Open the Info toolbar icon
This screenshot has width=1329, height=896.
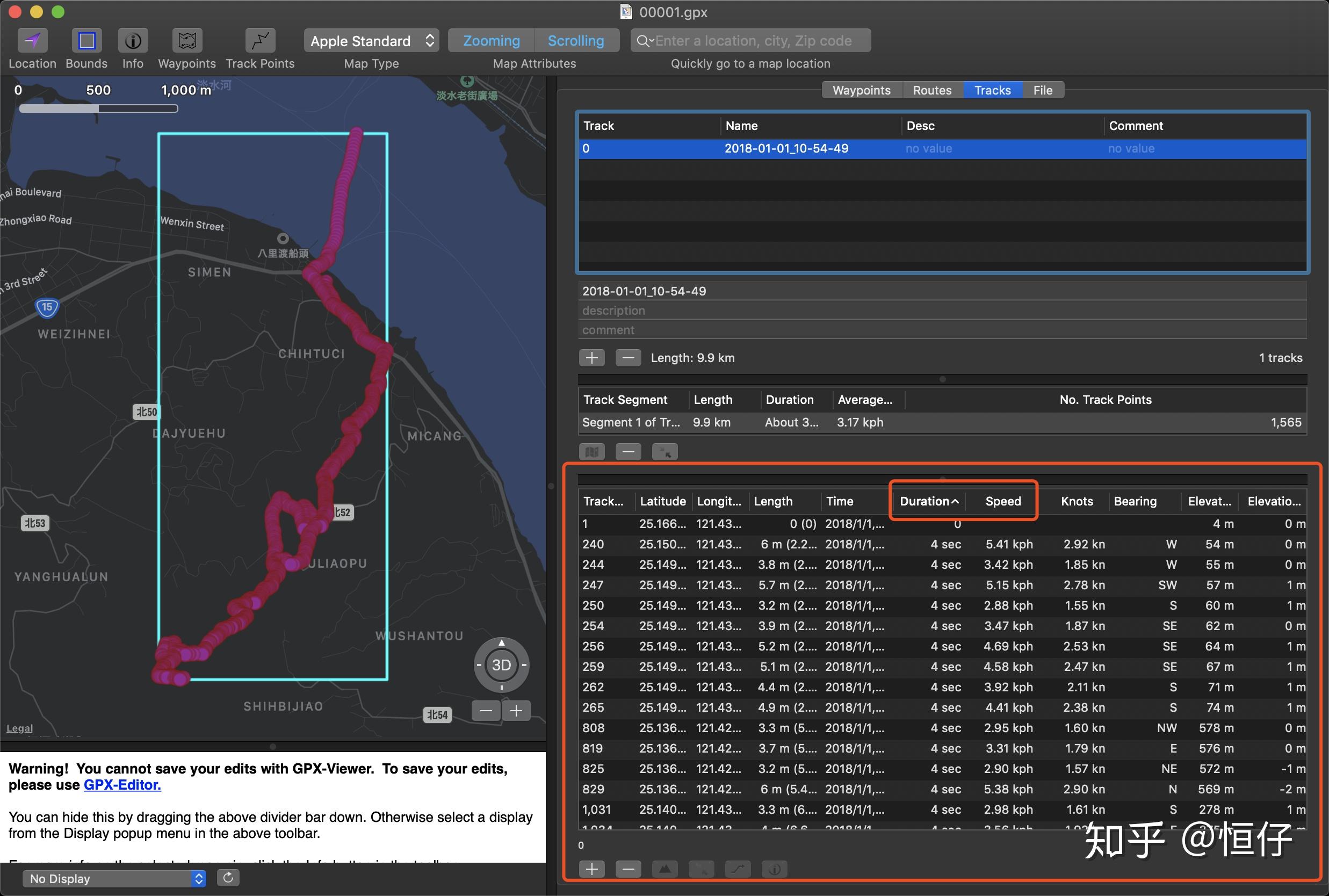point(133,41)
